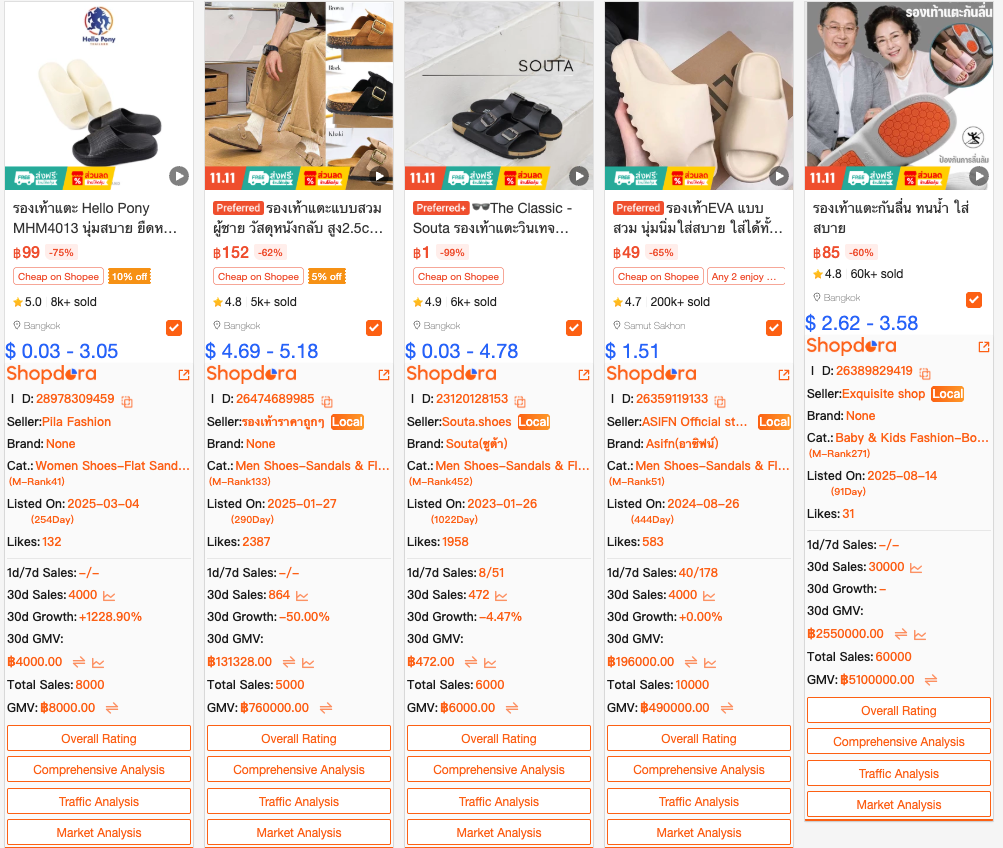This screenshot has height=848, width=1003.
Task: Open seller Souta.shoes link
Action: click(x=477, y=422)
